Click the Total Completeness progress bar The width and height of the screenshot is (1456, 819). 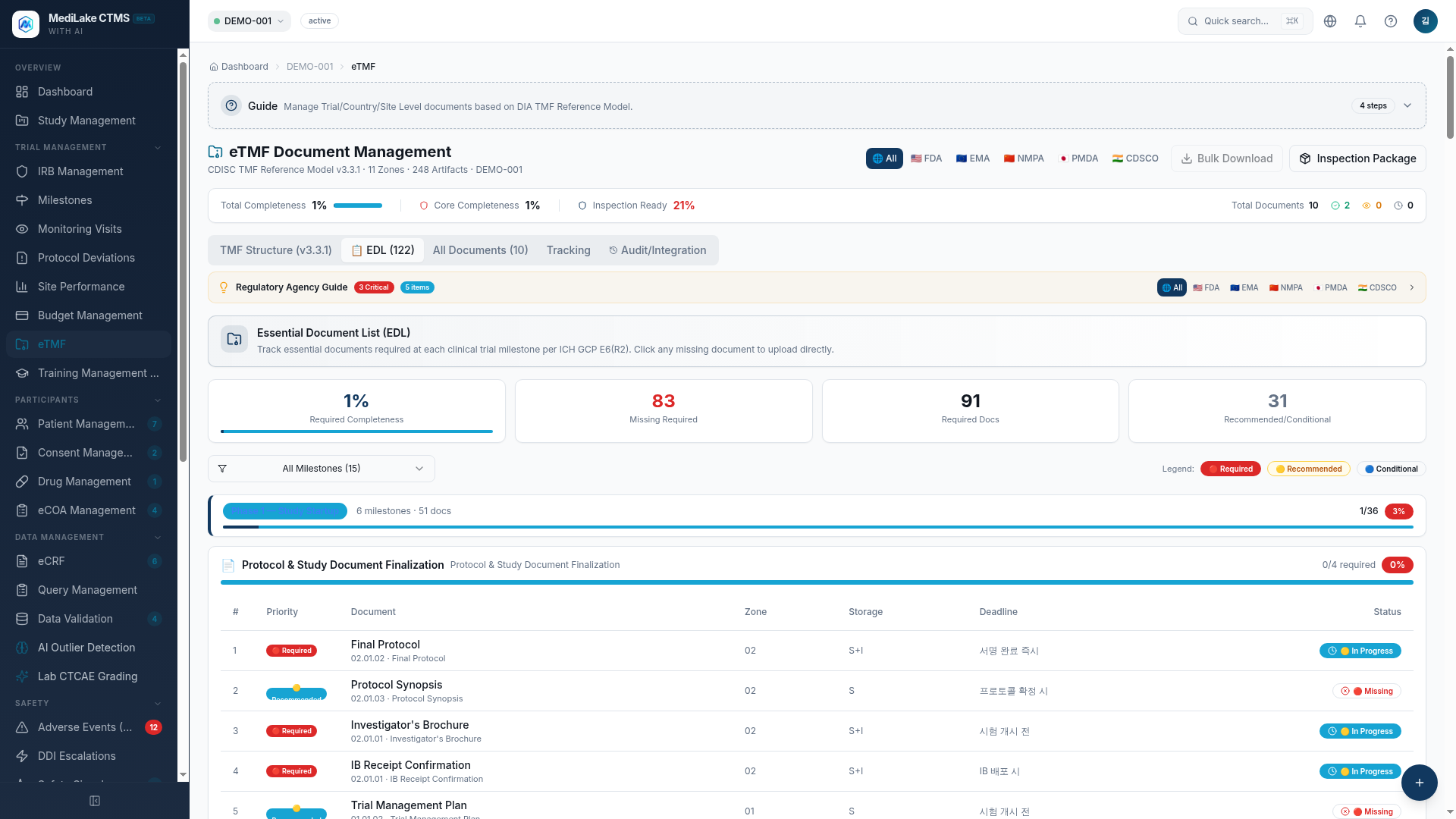tap(358, 206)
